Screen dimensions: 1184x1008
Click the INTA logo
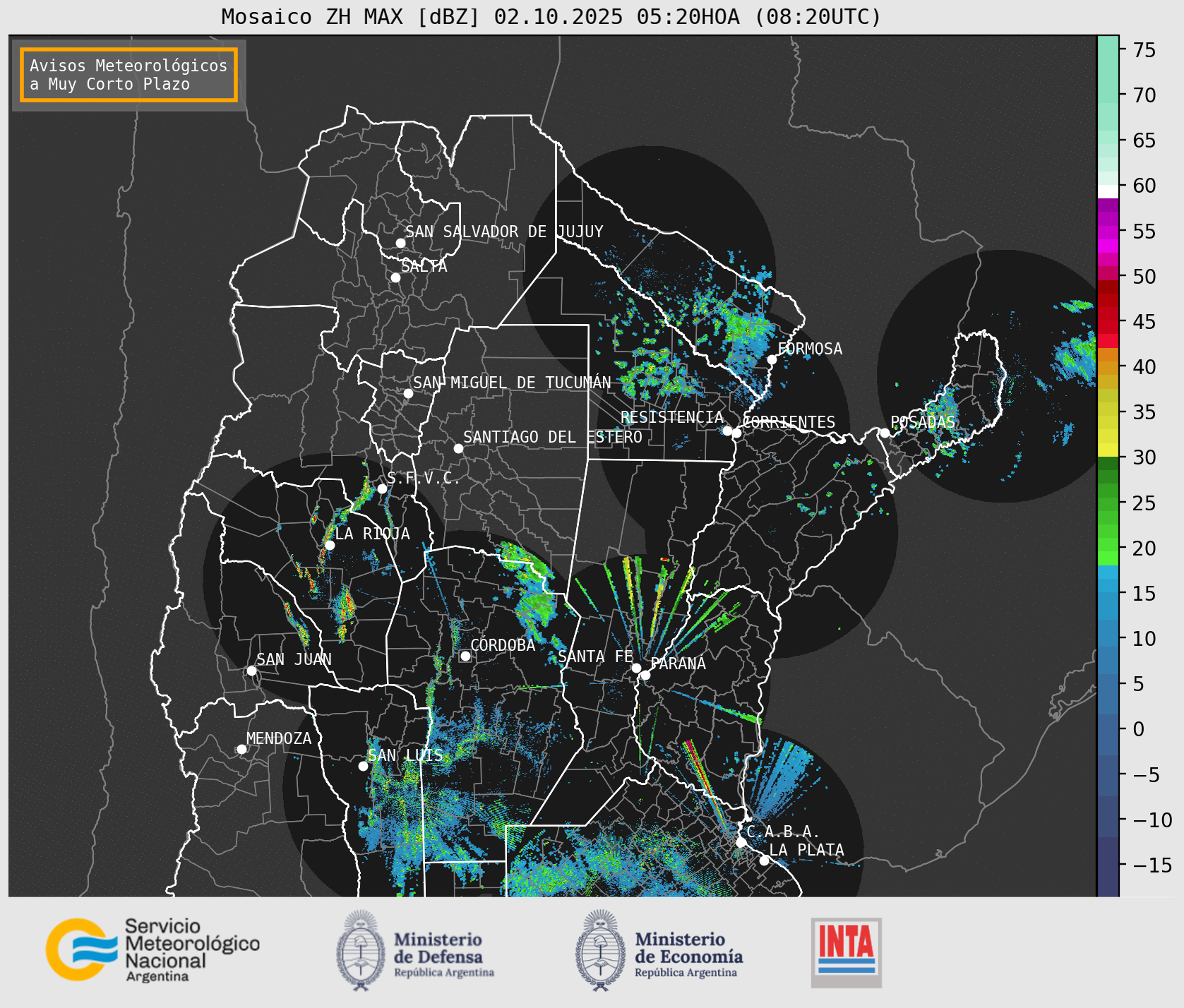point(846,952)
